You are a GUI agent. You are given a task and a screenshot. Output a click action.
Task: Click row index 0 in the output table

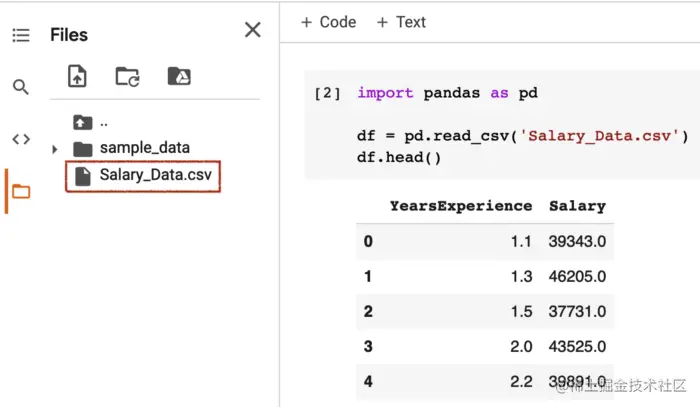point(368,241)
